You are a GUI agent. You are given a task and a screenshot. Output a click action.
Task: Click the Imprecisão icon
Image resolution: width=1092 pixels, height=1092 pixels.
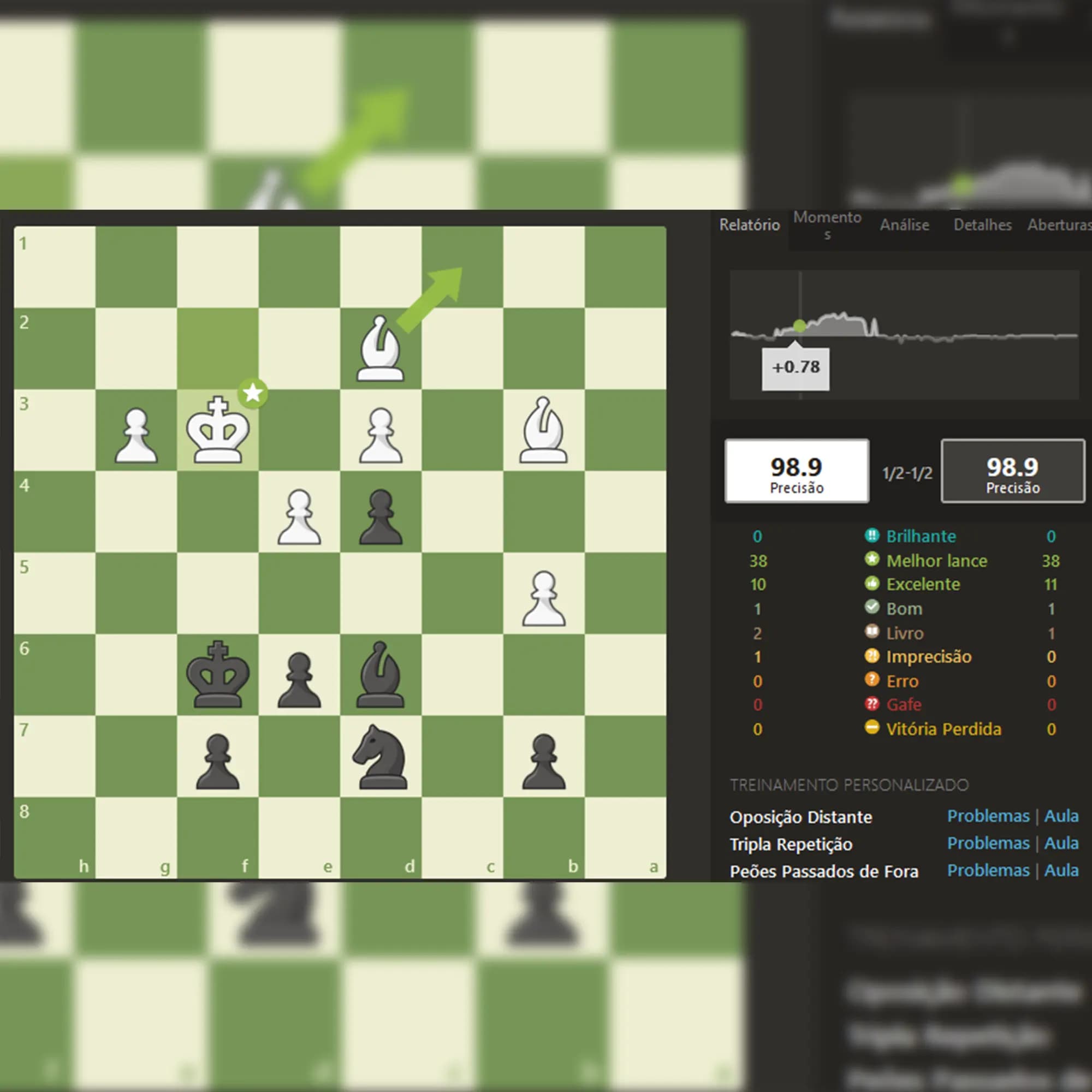click(x=872, y=656)
